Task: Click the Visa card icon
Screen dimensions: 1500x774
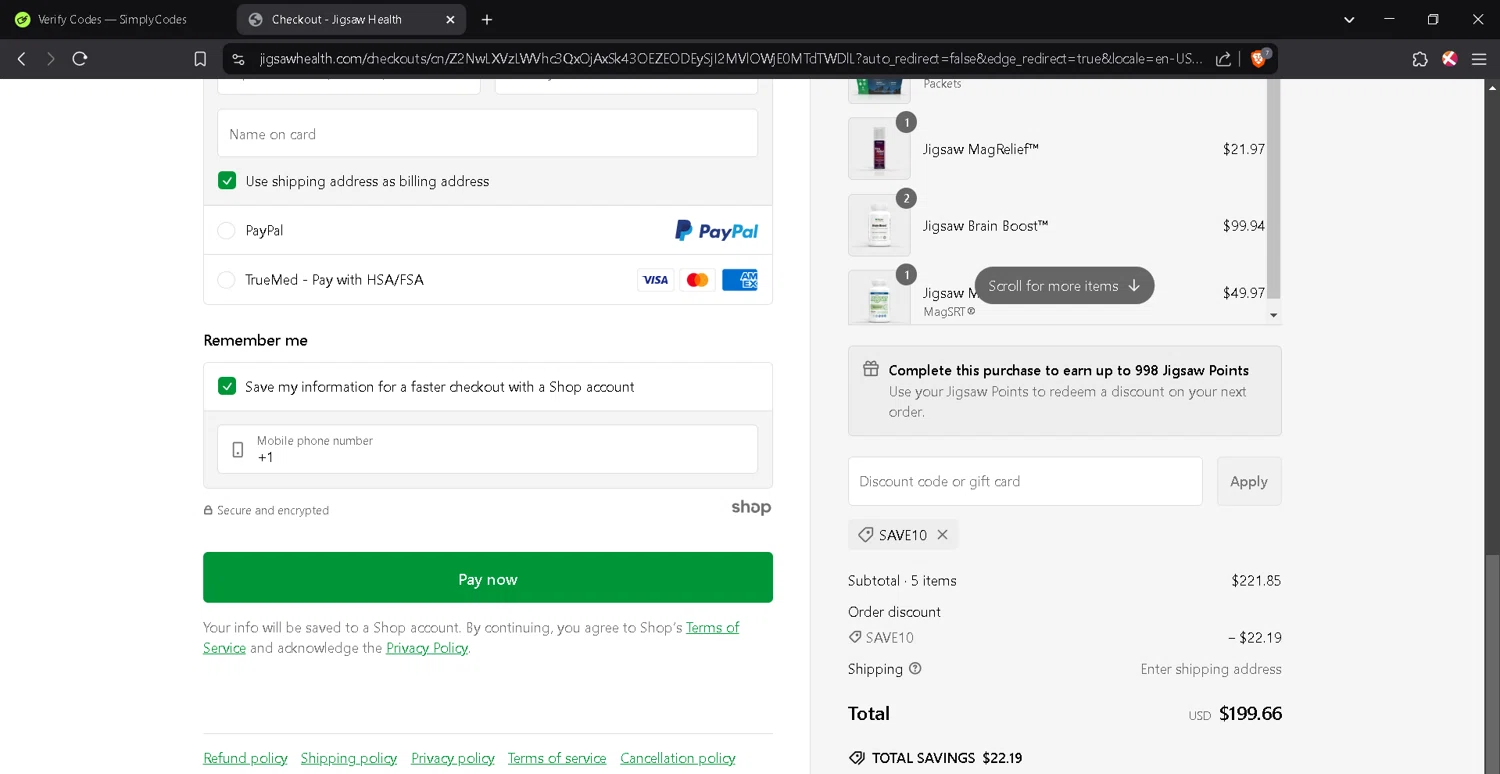Action: pos(655,280)
